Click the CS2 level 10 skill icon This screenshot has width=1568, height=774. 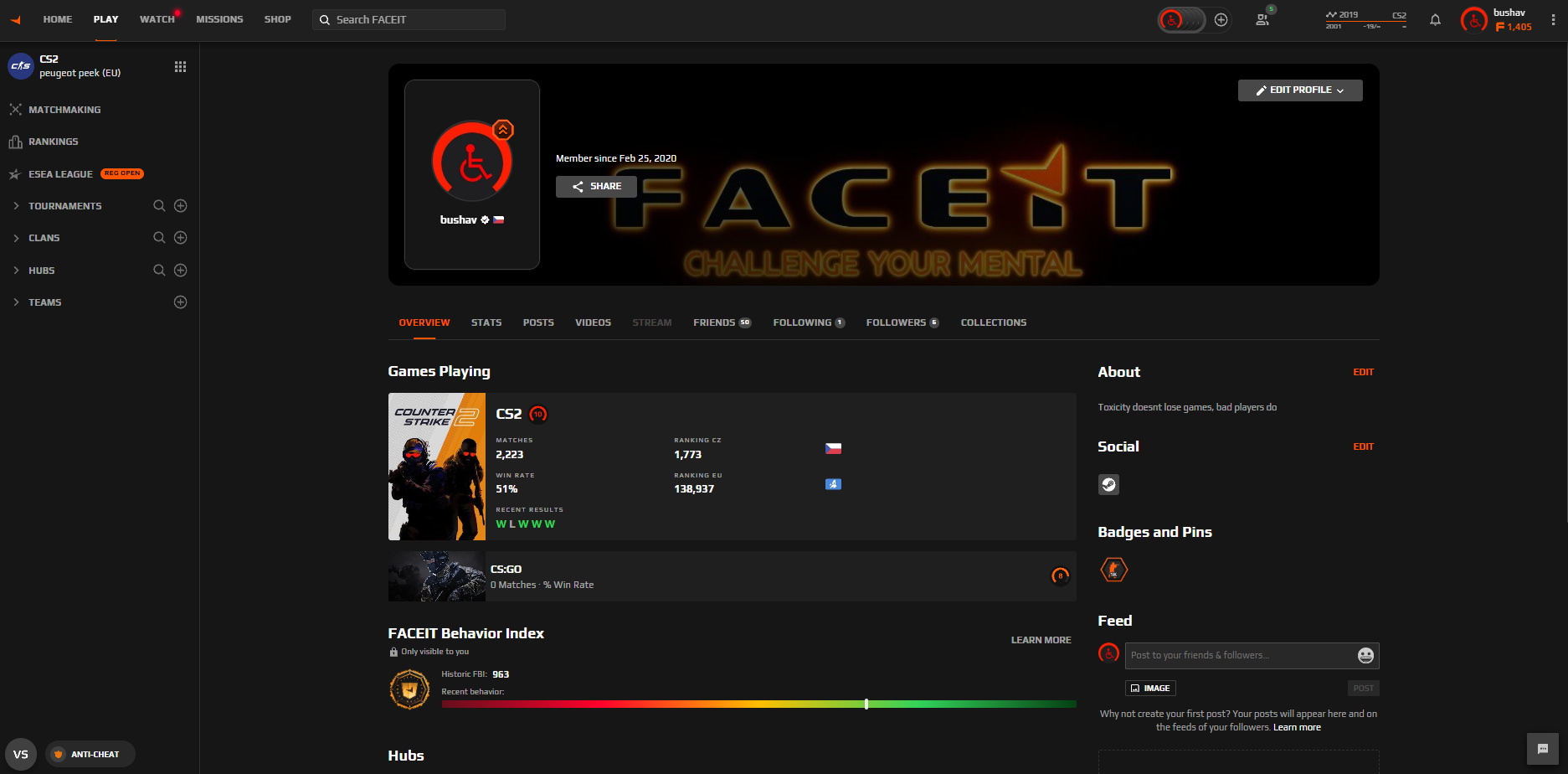pos(538,414)
